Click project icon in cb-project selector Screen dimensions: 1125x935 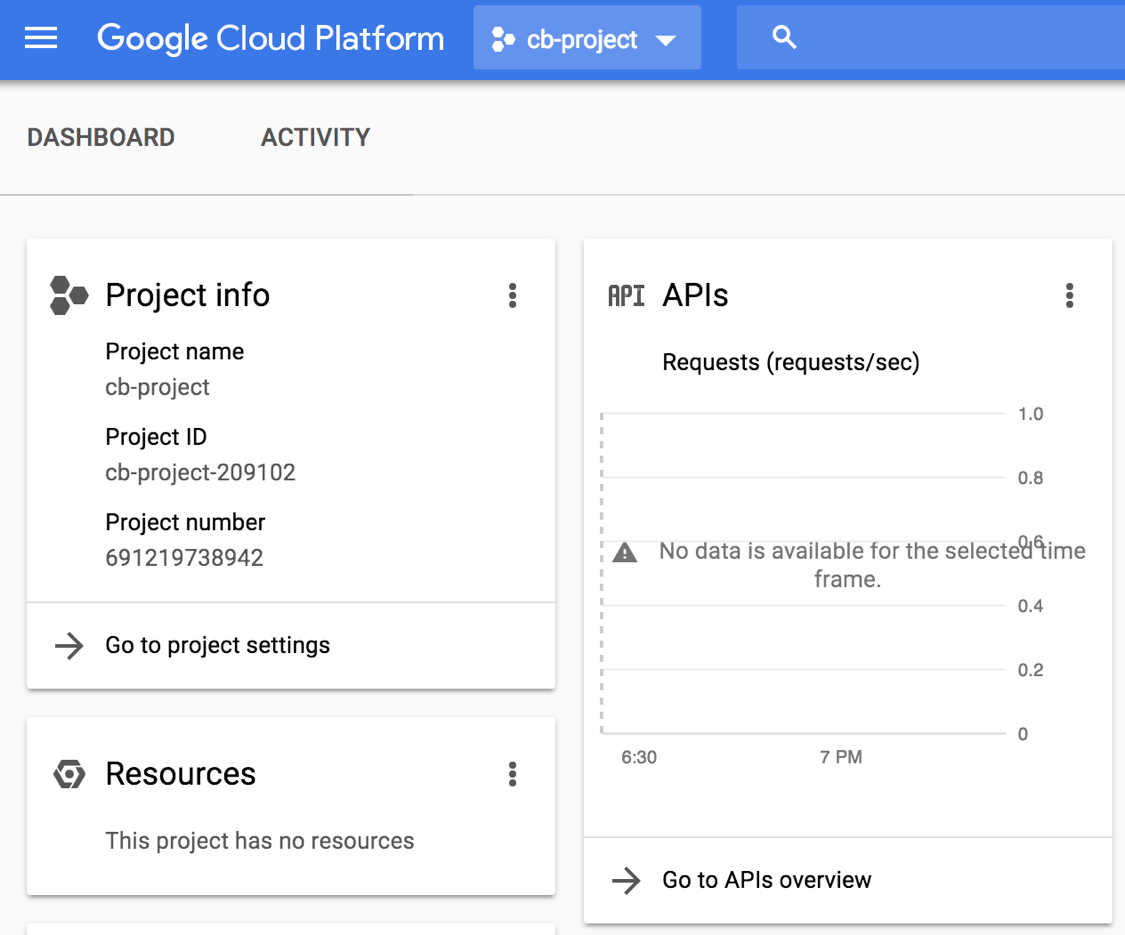tap(503, 39)
